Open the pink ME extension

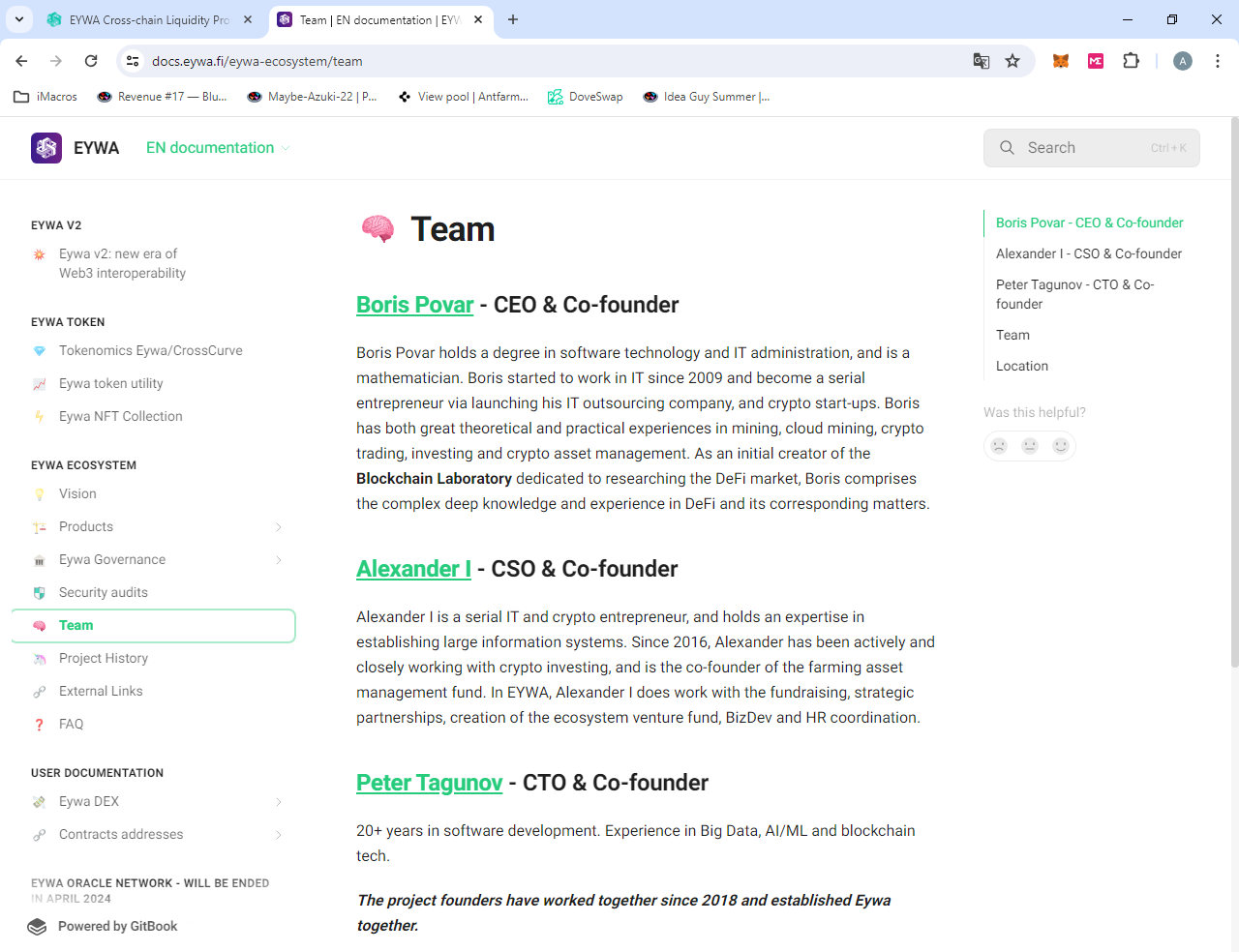tap(1096, 61)
